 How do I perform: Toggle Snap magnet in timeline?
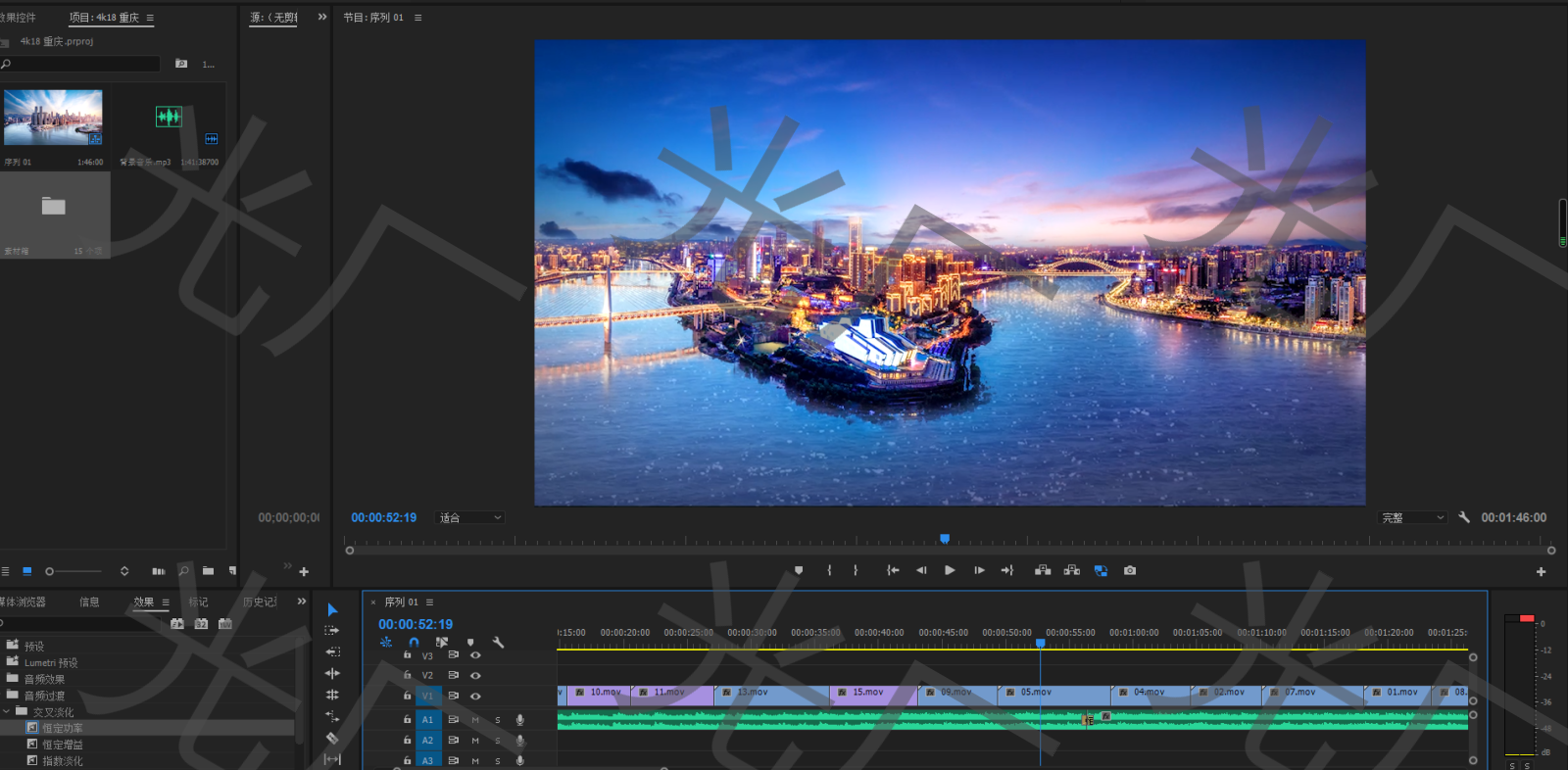click(414, 643)
